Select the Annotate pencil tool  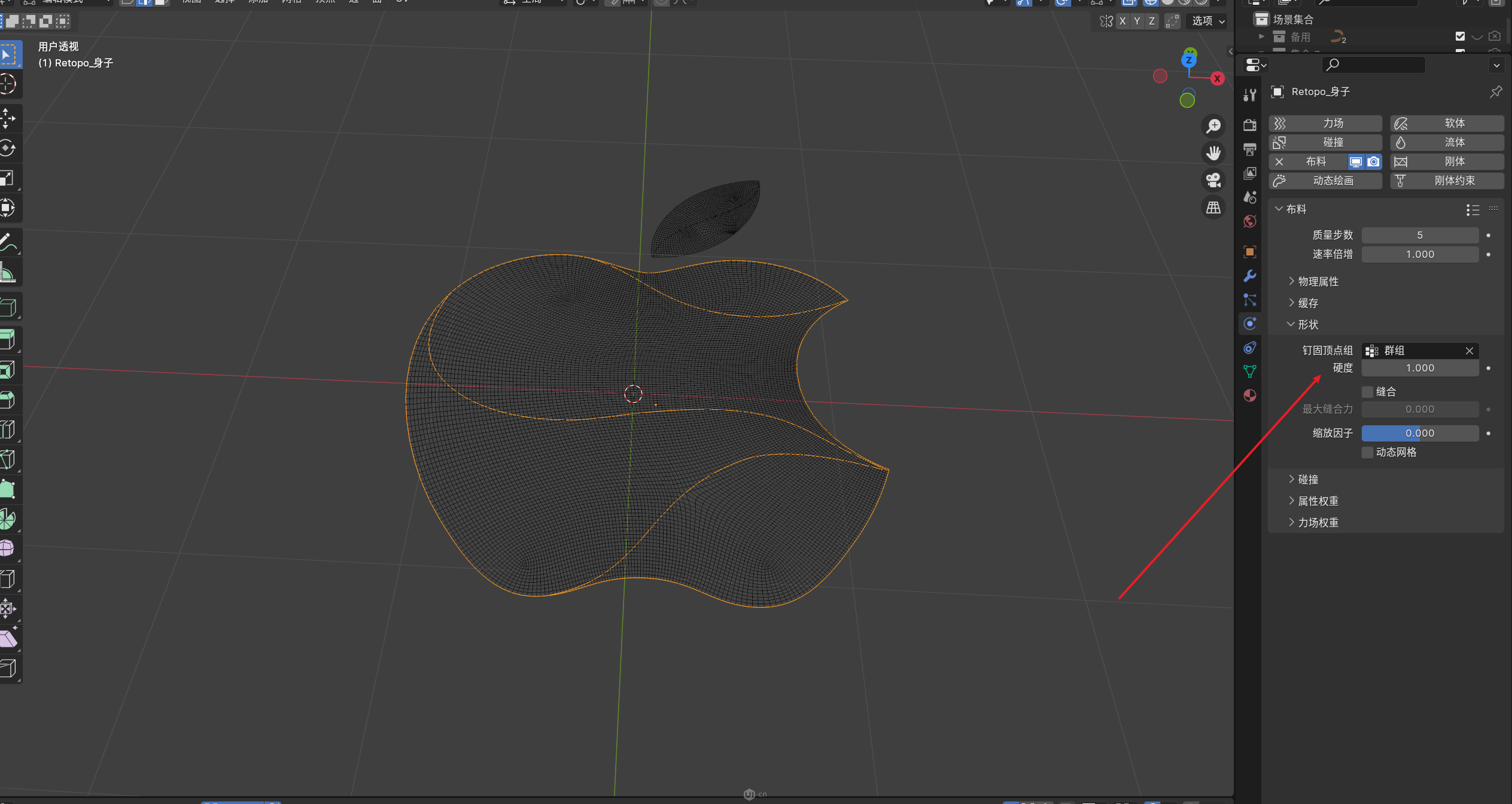(8, 243)
